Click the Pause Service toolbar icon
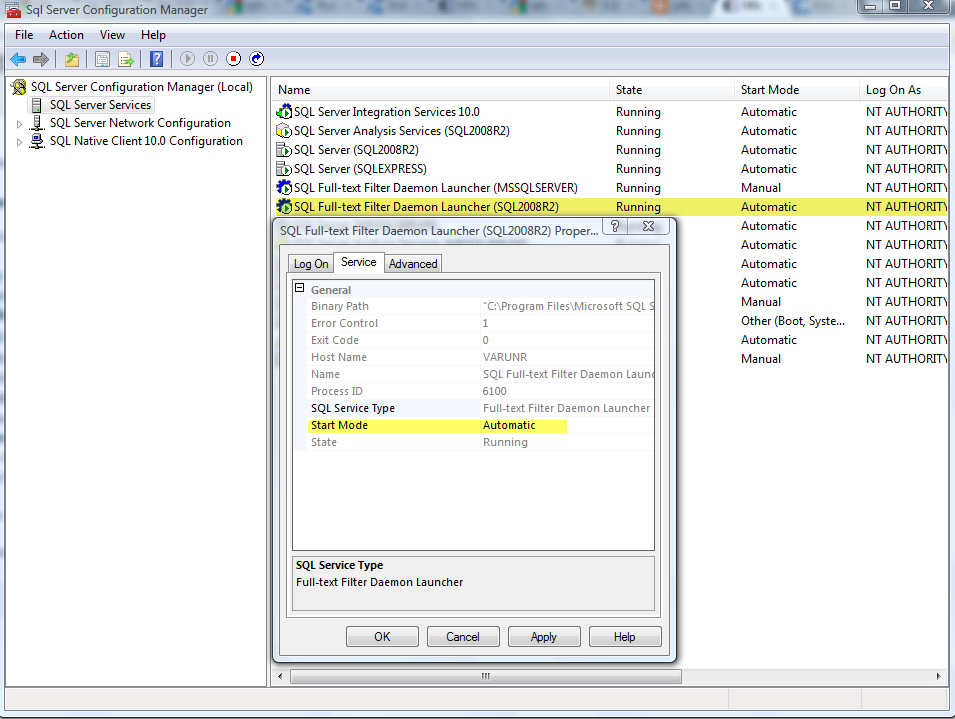This screenshot has width=955, height=719. 211,58
